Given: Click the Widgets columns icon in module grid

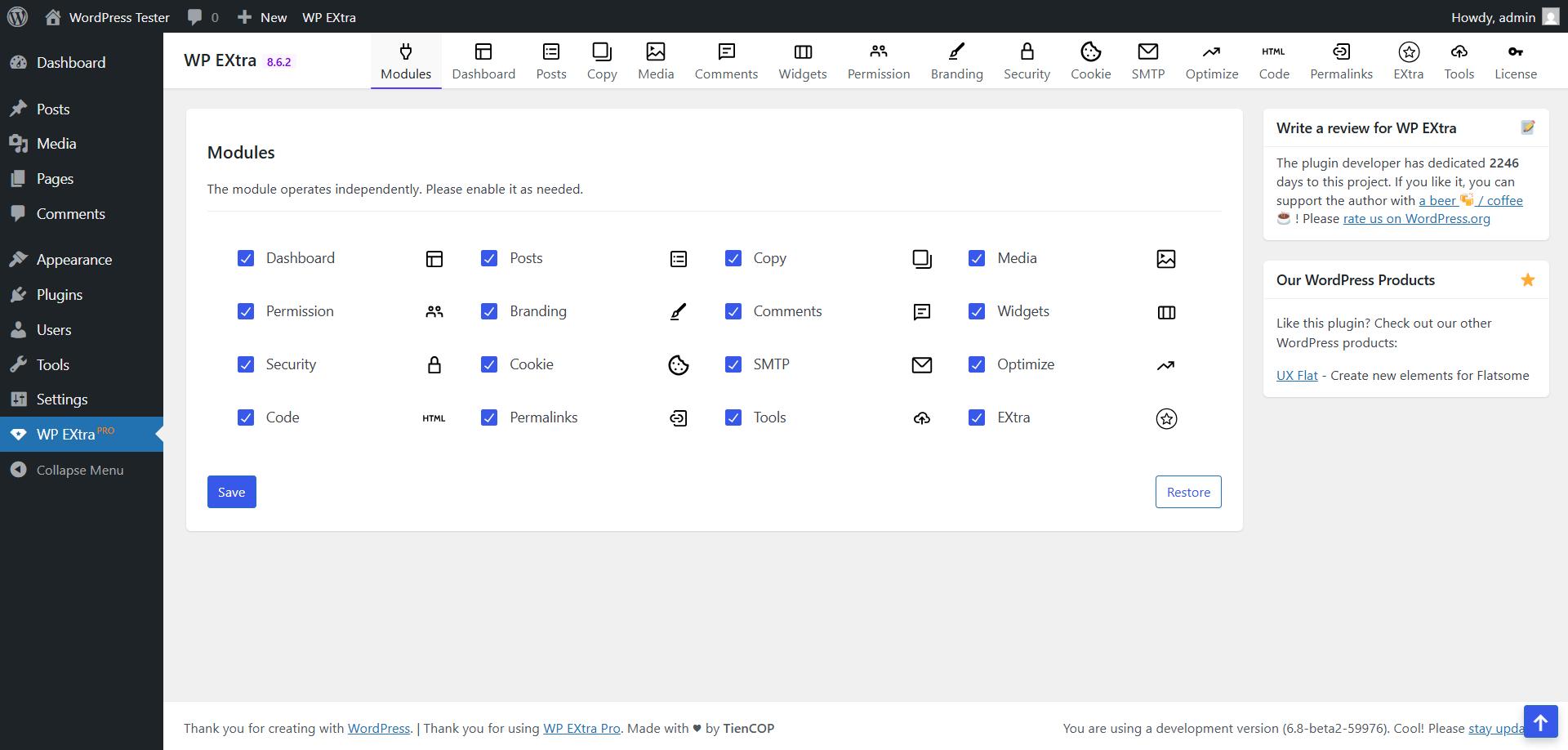Looking at the screenshot, I should click(1166, 312).
